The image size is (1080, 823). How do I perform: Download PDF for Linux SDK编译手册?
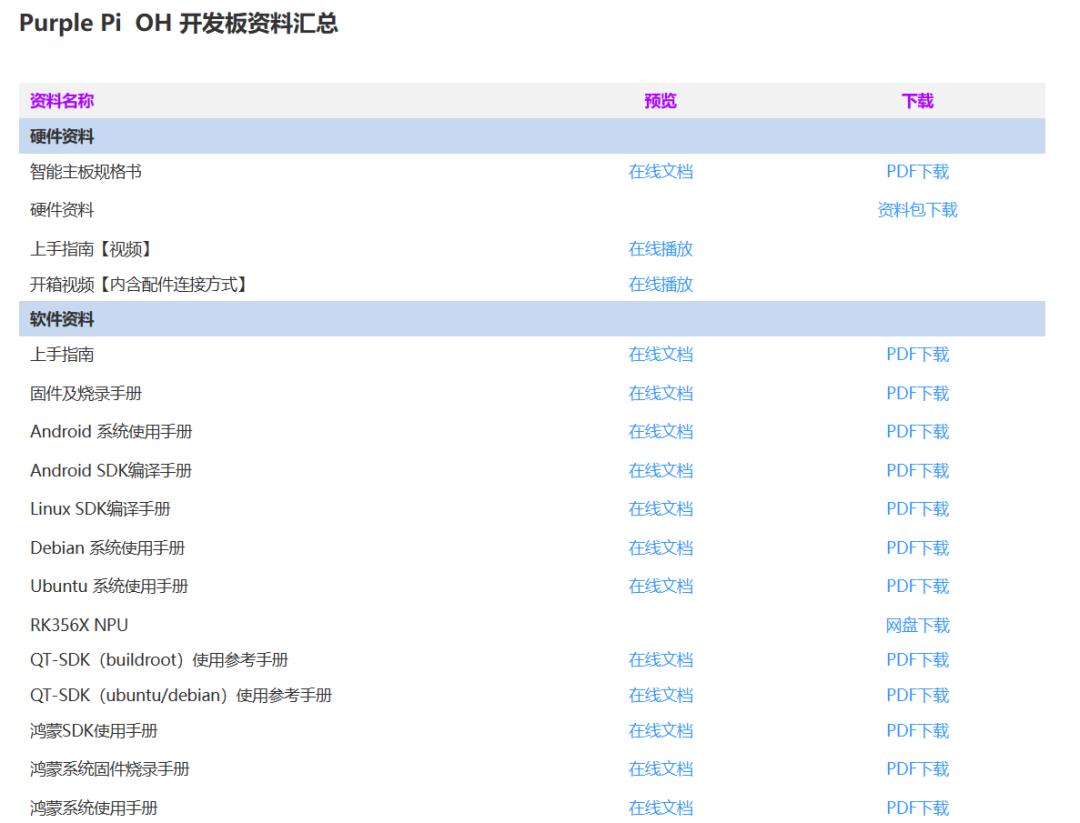click(917, 509)
